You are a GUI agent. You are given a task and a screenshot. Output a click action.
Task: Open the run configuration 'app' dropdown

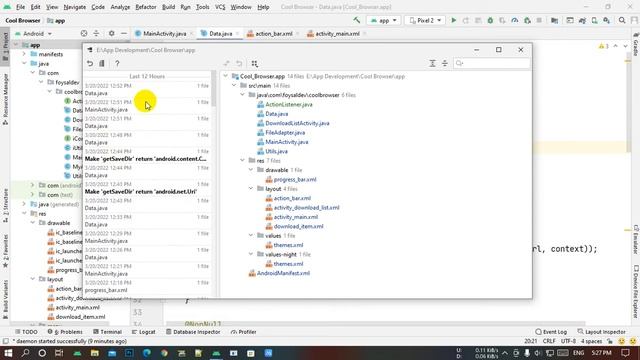[x=383, y=20]
